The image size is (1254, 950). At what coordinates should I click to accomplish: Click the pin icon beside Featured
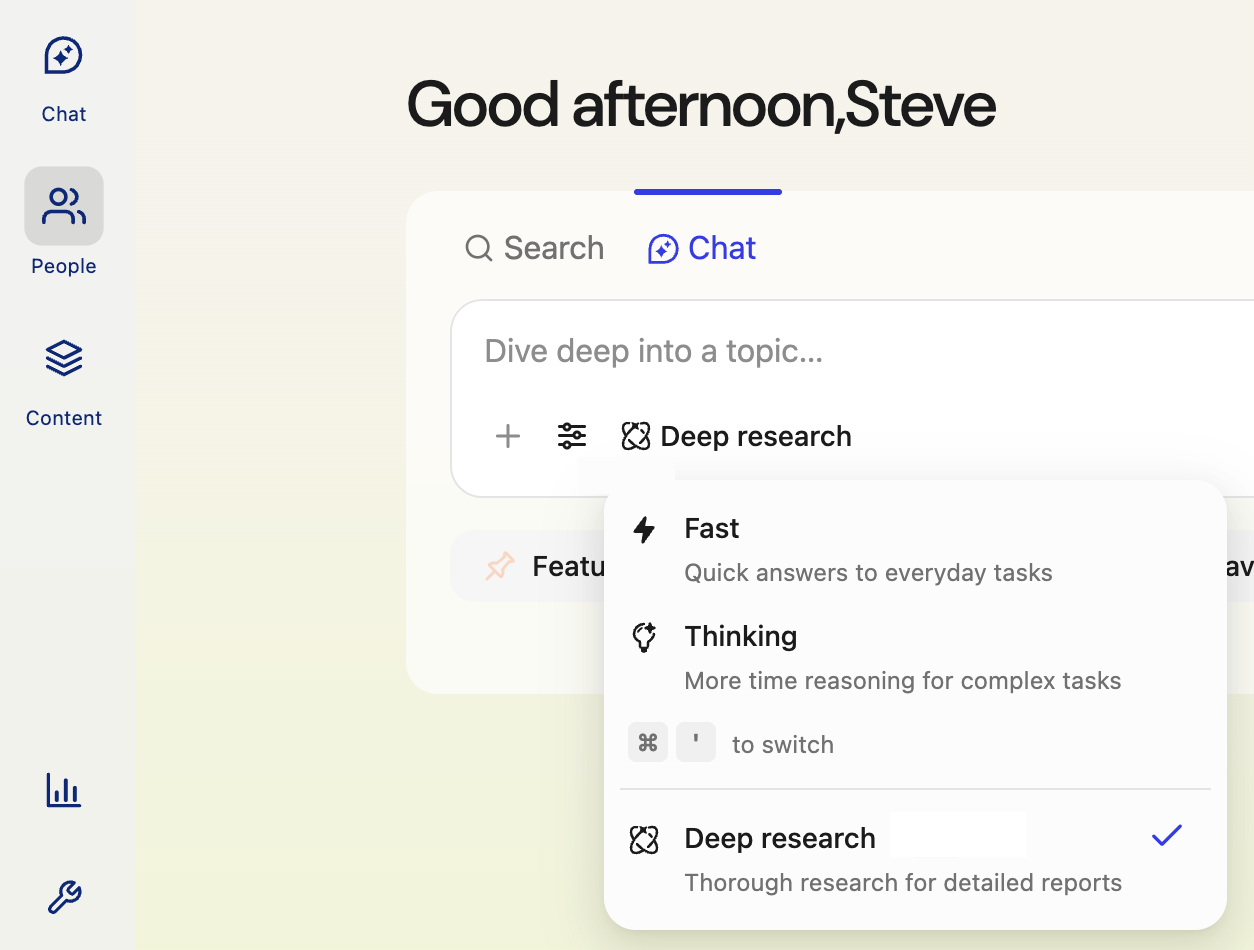(x=500, y=567)
